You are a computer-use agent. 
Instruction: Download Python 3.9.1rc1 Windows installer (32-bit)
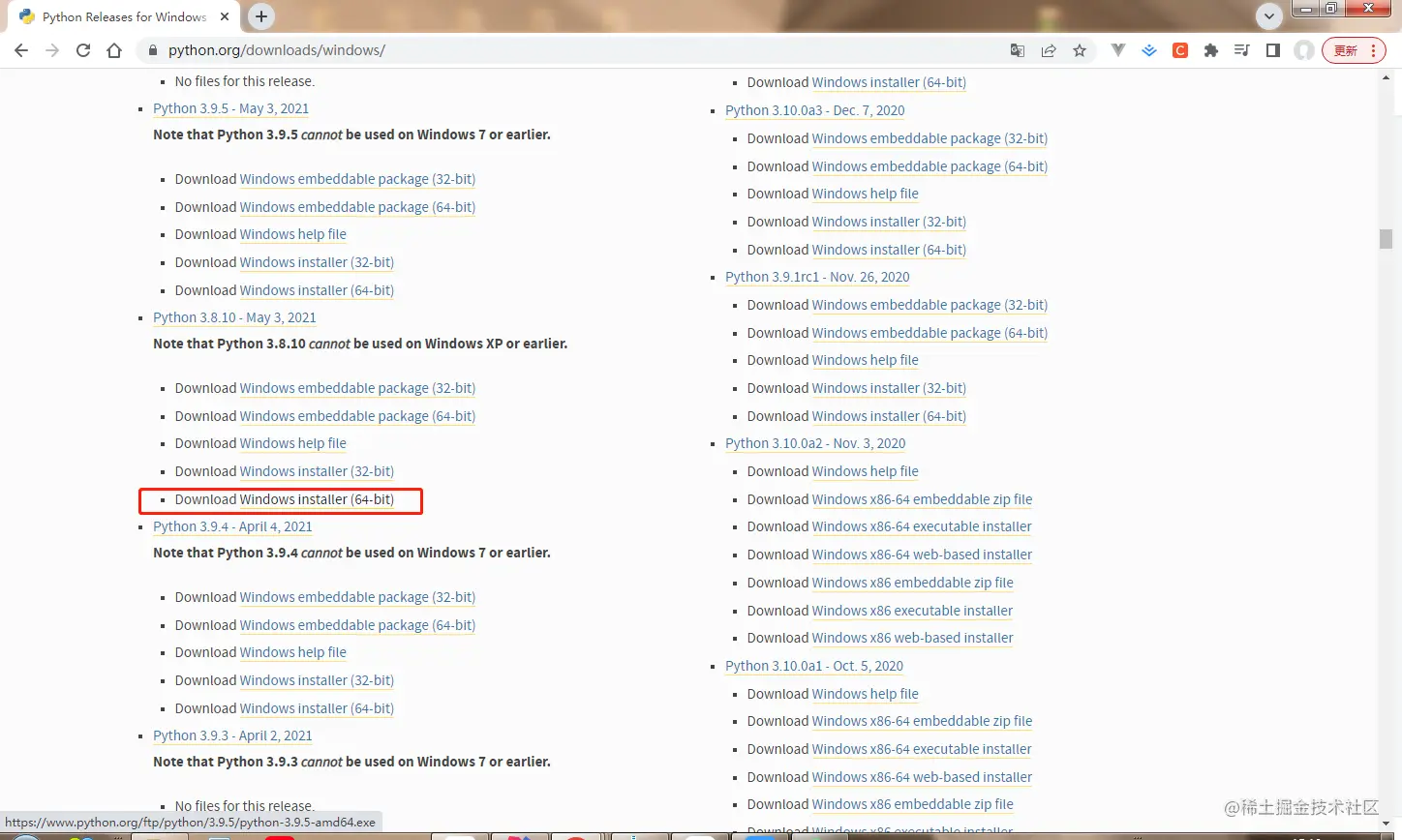click(889, 388)
